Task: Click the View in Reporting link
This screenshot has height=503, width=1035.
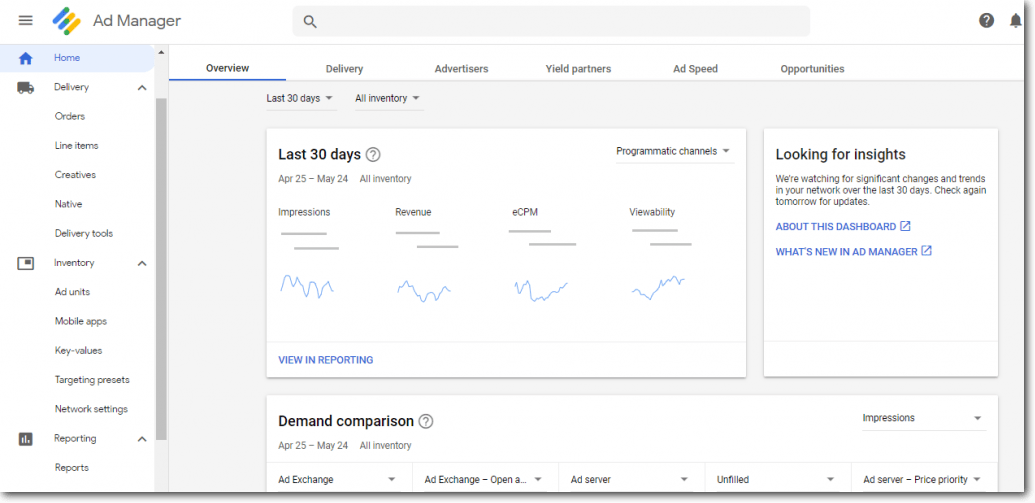Action: [325, 360]
